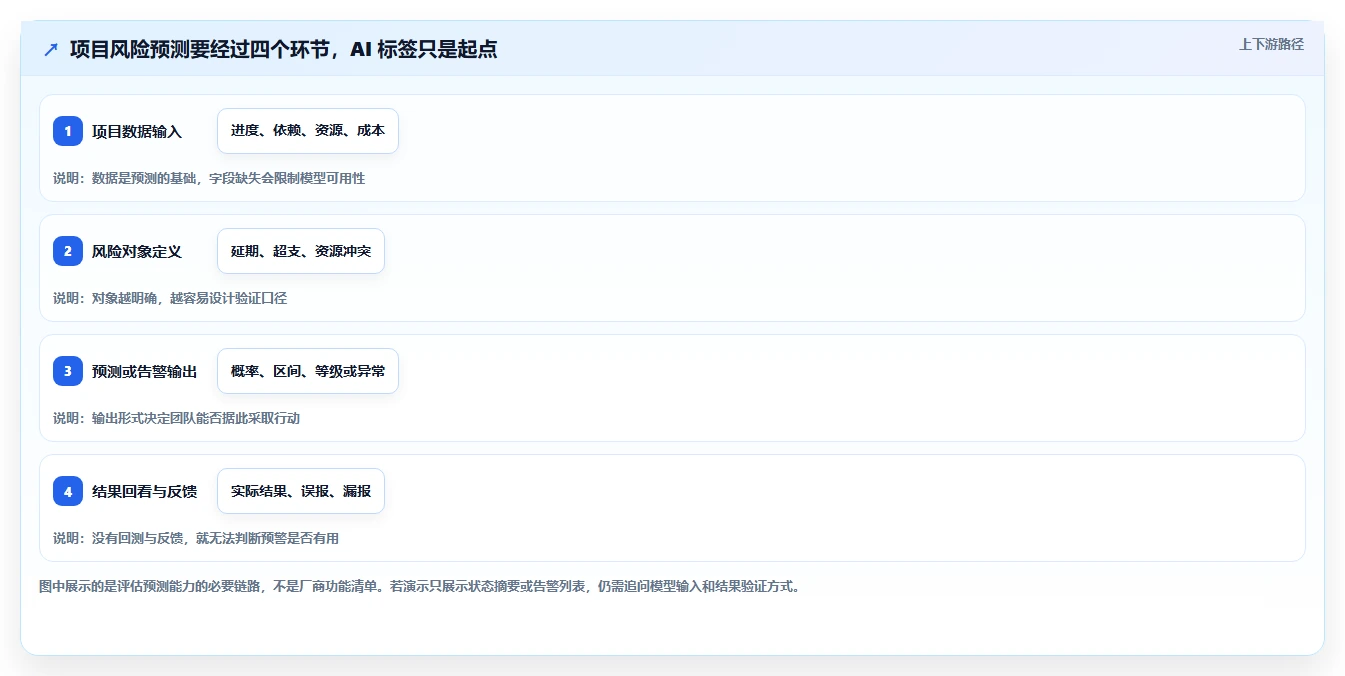Click the 上下游路径 label

pyautogui.click(x=1271, y=44)
